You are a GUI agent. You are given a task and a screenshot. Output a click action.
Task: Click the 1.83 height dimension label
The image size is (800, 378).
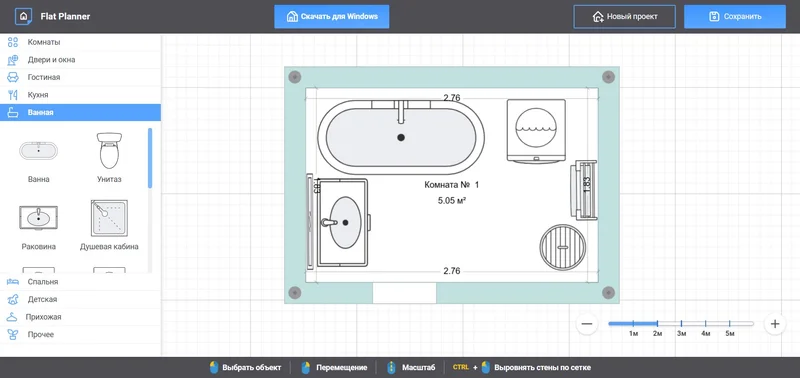pos(587,184)
